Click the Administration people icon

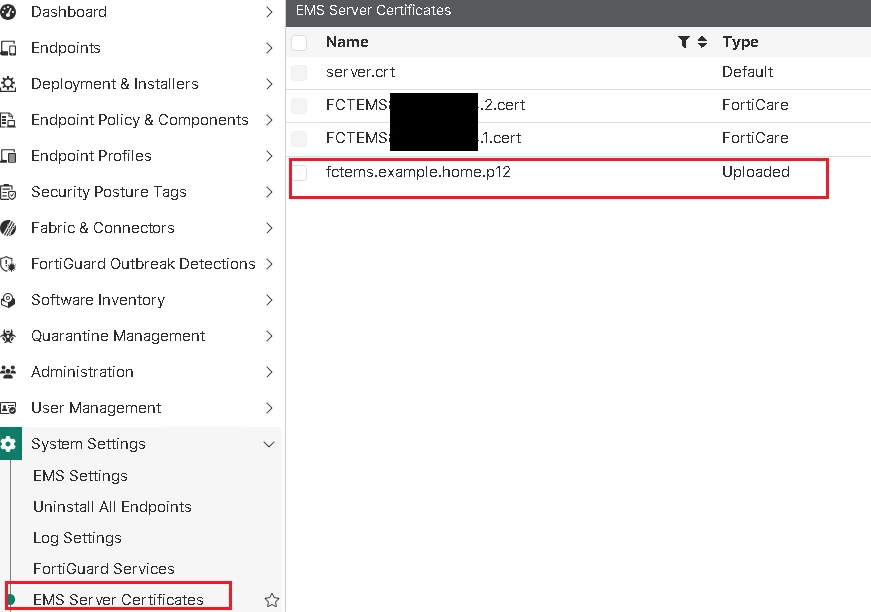[x=8, y=372]
